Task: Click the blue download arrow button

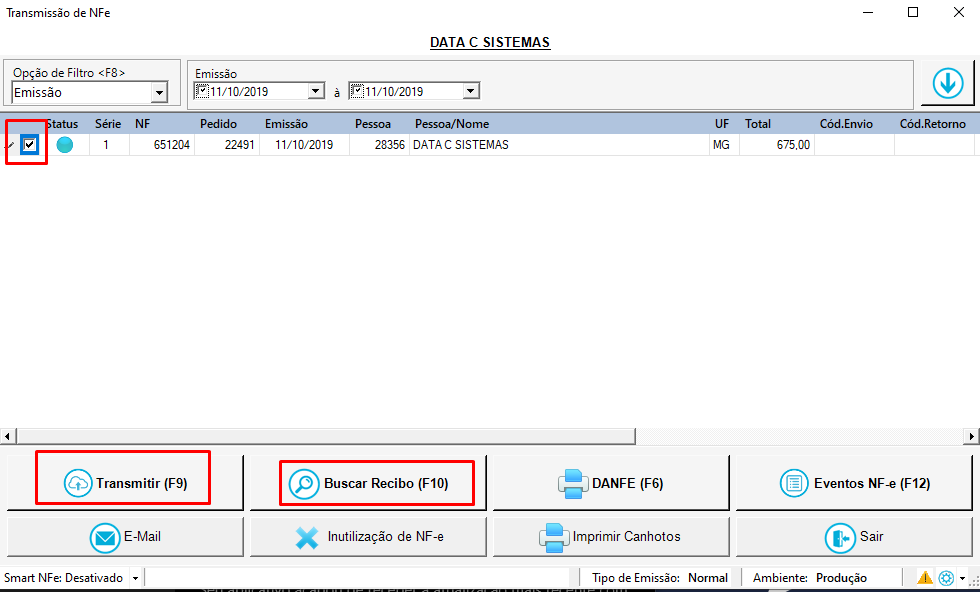Action: click(946, 84)
